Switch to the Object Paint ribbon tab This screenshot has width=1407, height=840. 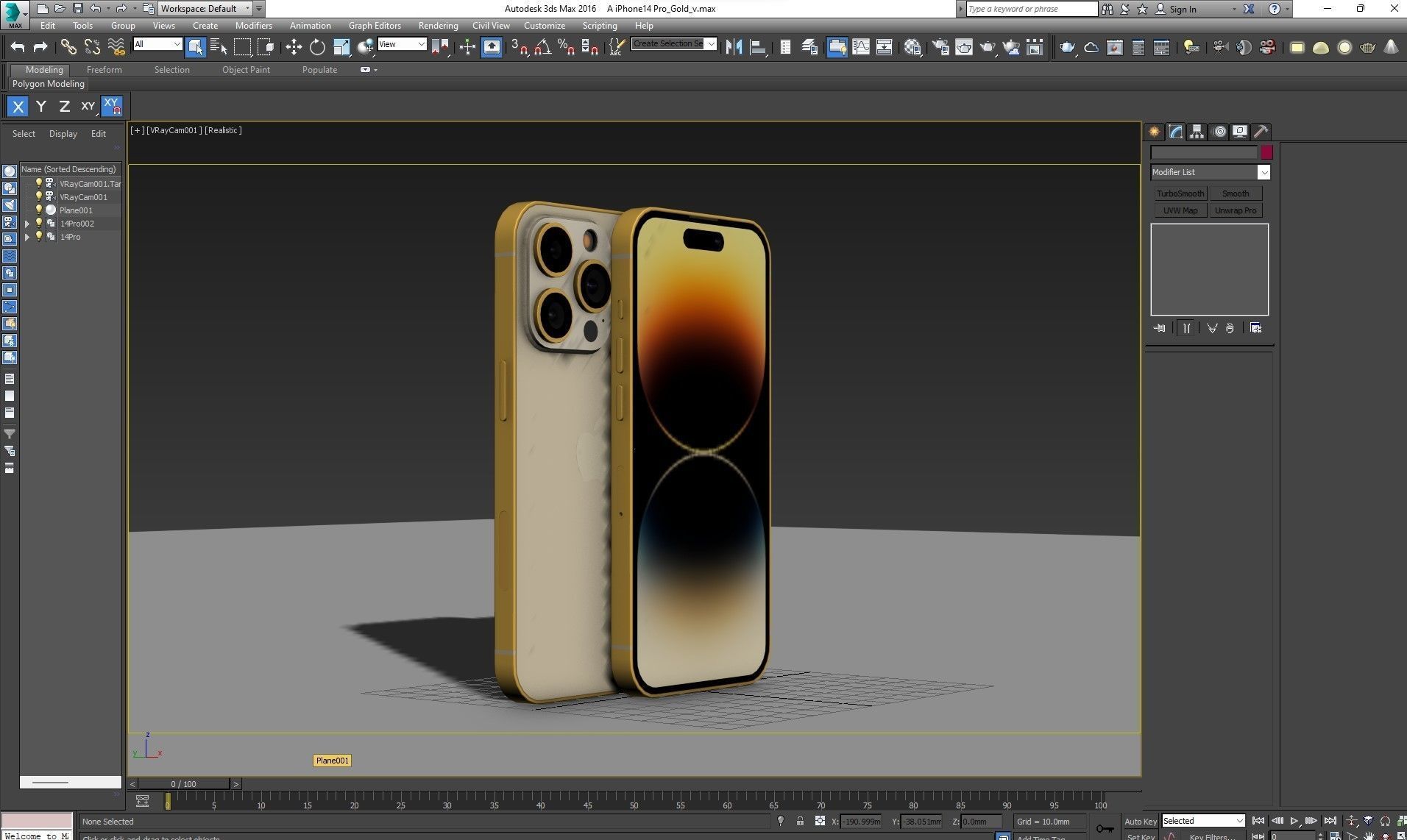[246, 70]
